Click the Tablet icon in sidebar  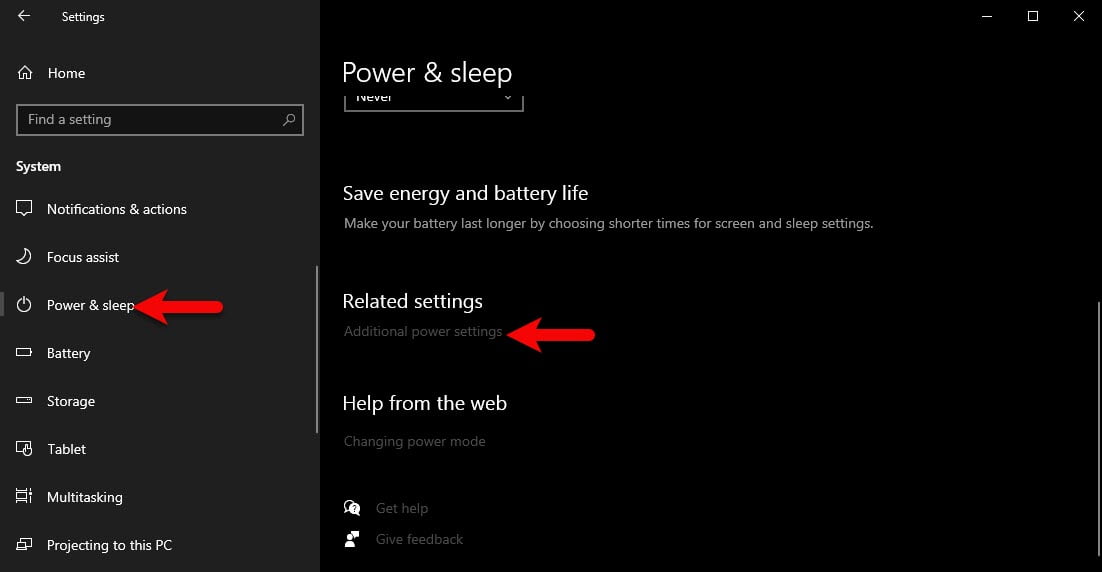point(24,448)
